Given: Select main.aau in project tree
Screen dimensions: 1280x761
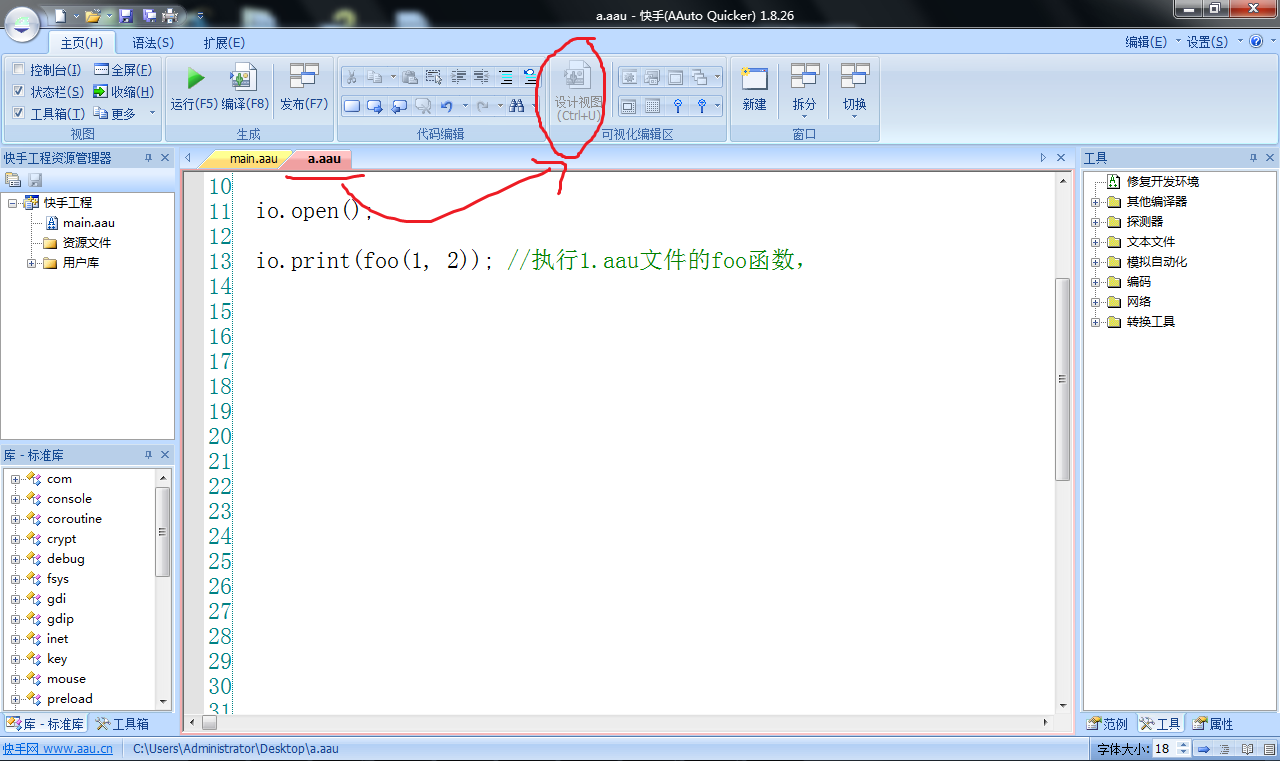Looking at the screenshot, I should click(88, 223).
